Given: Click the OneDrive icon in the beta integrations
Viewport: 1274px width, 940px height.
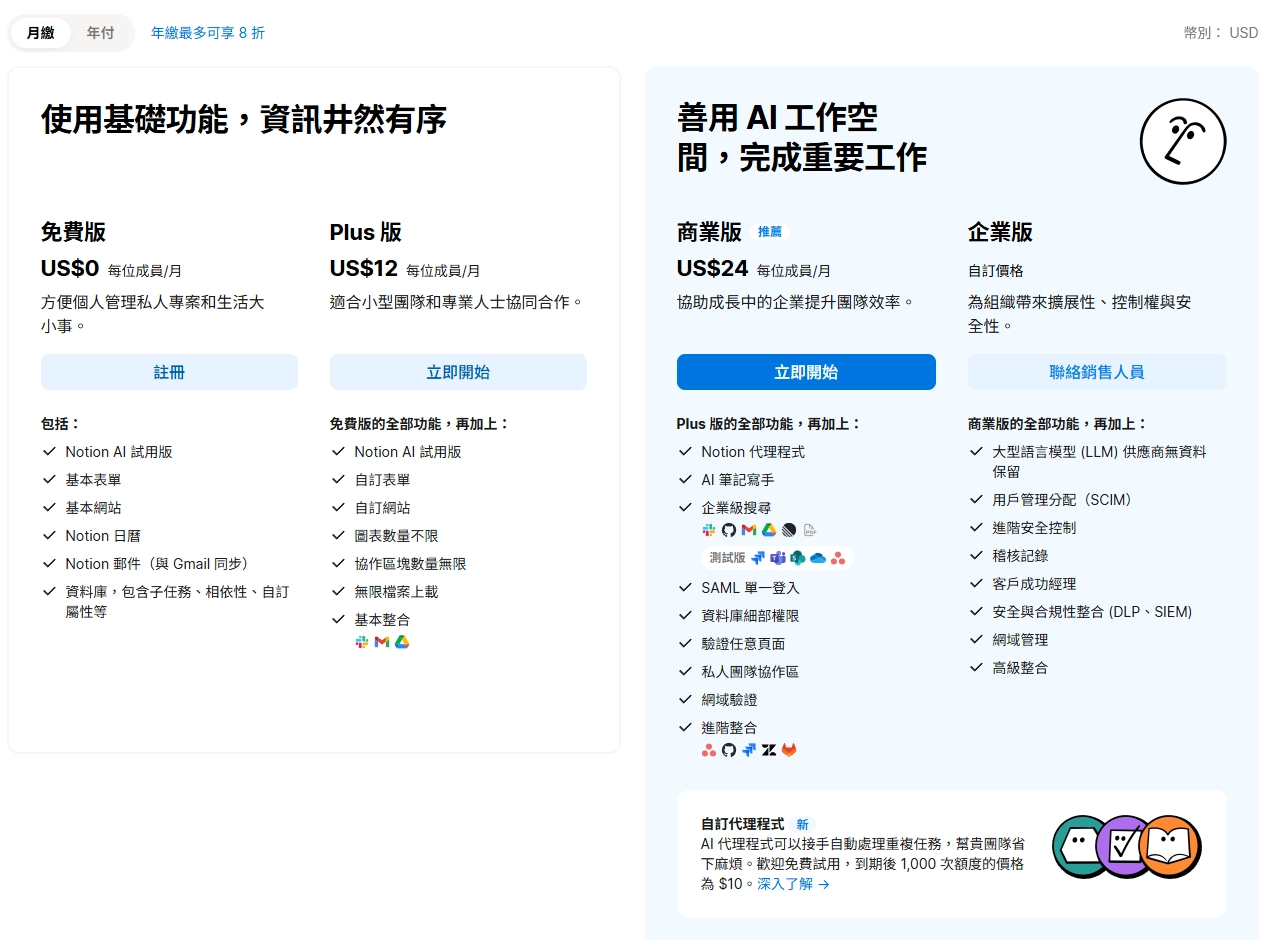Looking at the screenshot, I should click(x=817, y=557).
